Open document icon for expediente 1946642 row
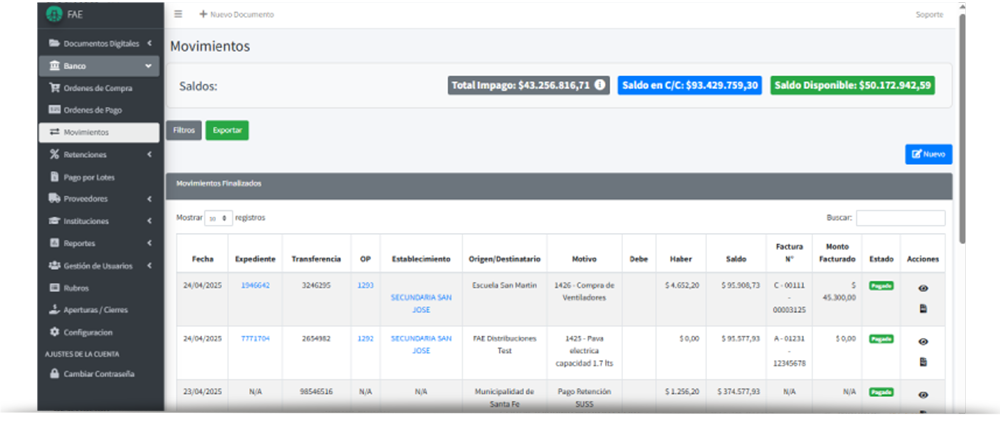This screenshot has width=1000, height=425. 923,308
